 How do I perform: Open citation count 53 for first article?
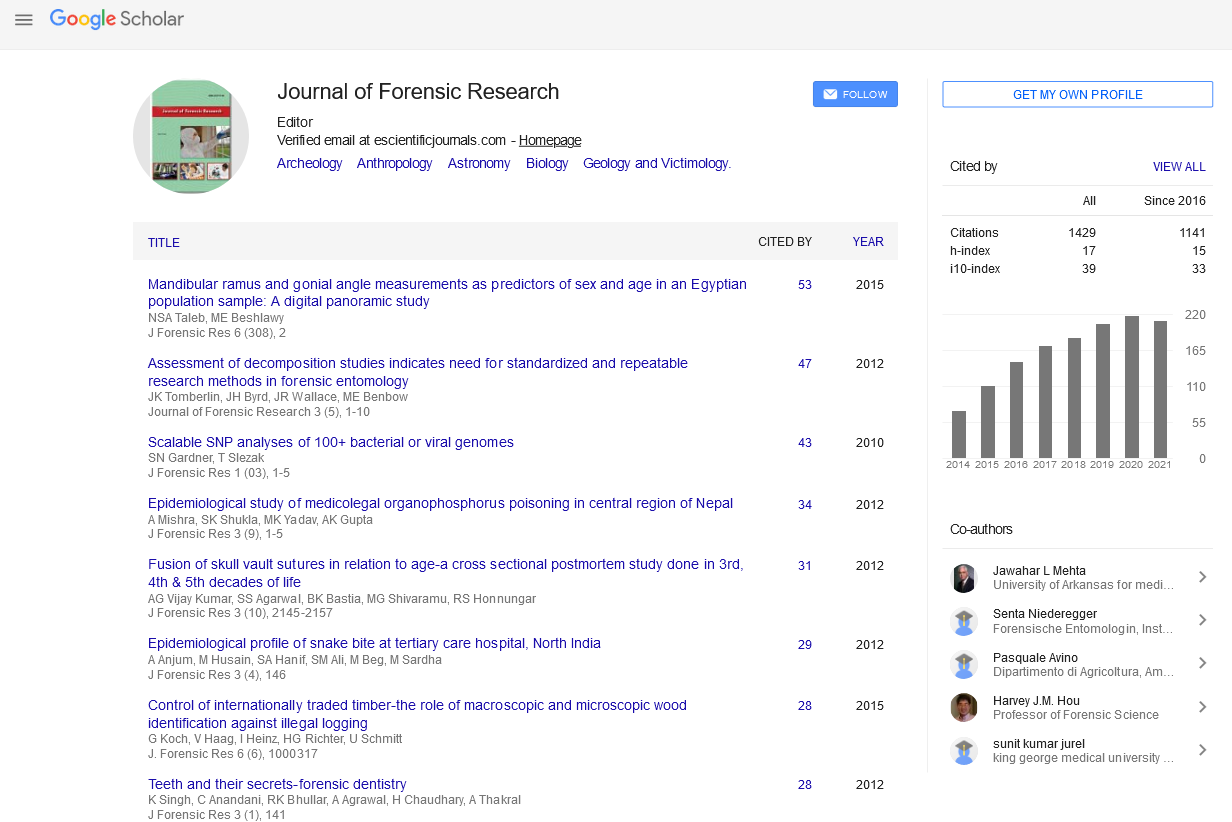(x=804, y=285)
